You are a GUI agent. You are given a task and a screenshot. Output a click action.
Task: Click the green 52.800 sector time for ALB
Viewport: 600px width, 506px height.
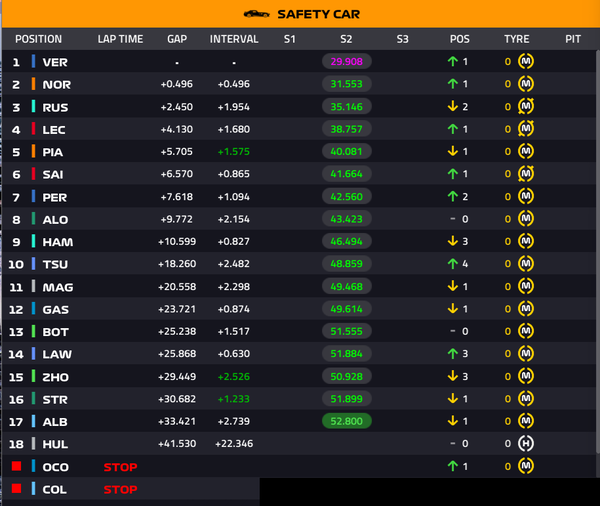pos(346,422)
